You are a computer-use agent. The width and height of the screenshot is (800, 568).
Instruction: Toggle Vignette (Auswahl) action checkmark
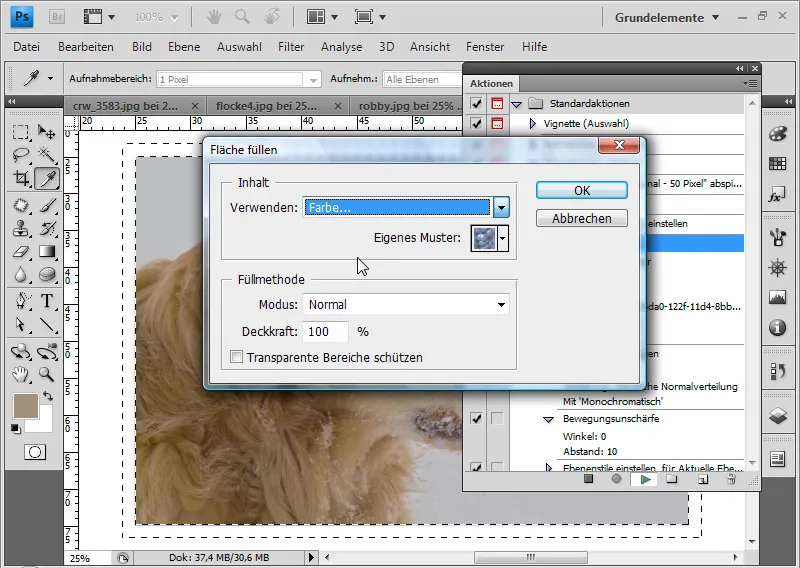[x=477, y=124]
